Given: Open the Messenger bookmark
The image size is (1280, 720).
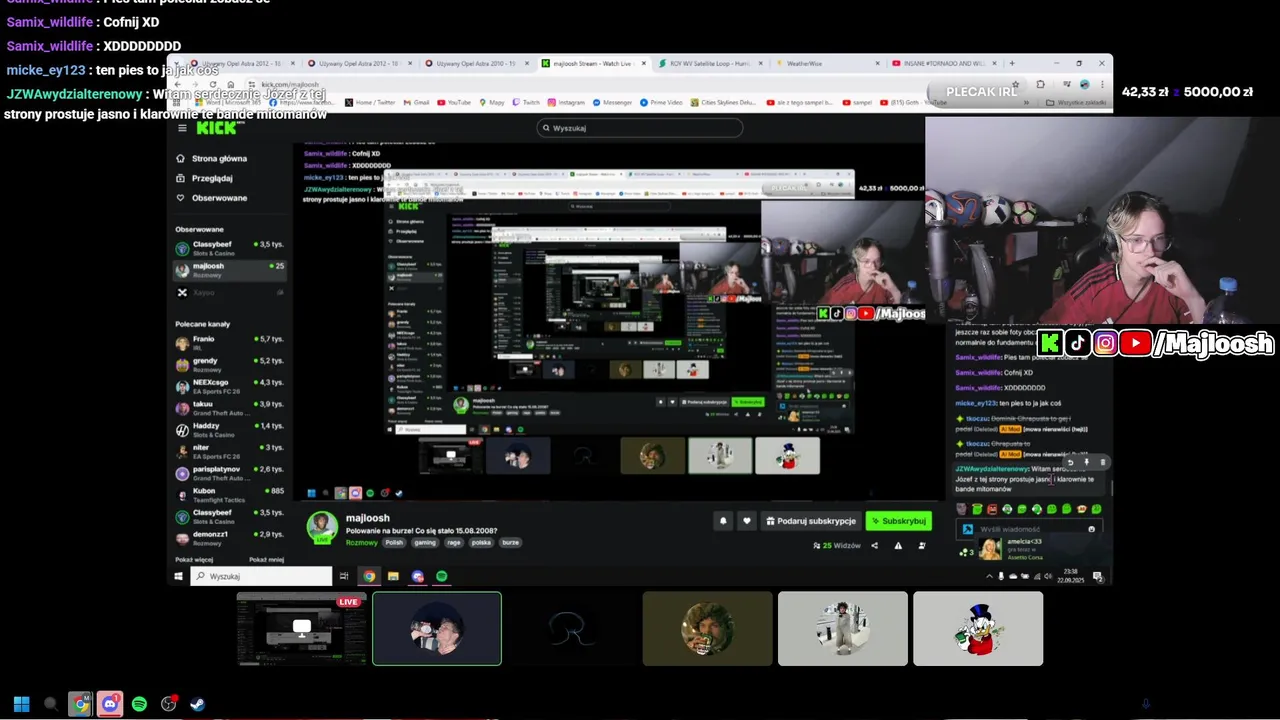Looking at the screenshot, I should (x=612, y=102).
